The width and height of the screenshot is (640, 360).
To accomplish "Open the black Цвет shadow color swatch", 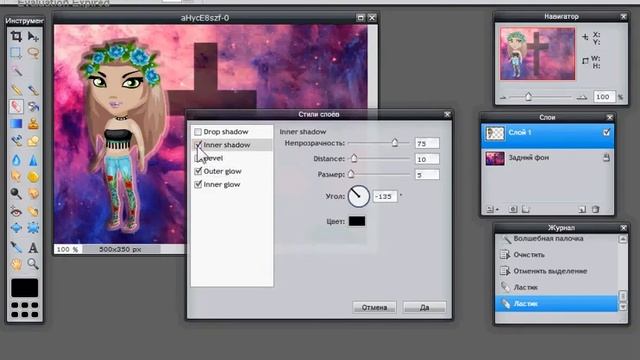I will click(357, 221).
